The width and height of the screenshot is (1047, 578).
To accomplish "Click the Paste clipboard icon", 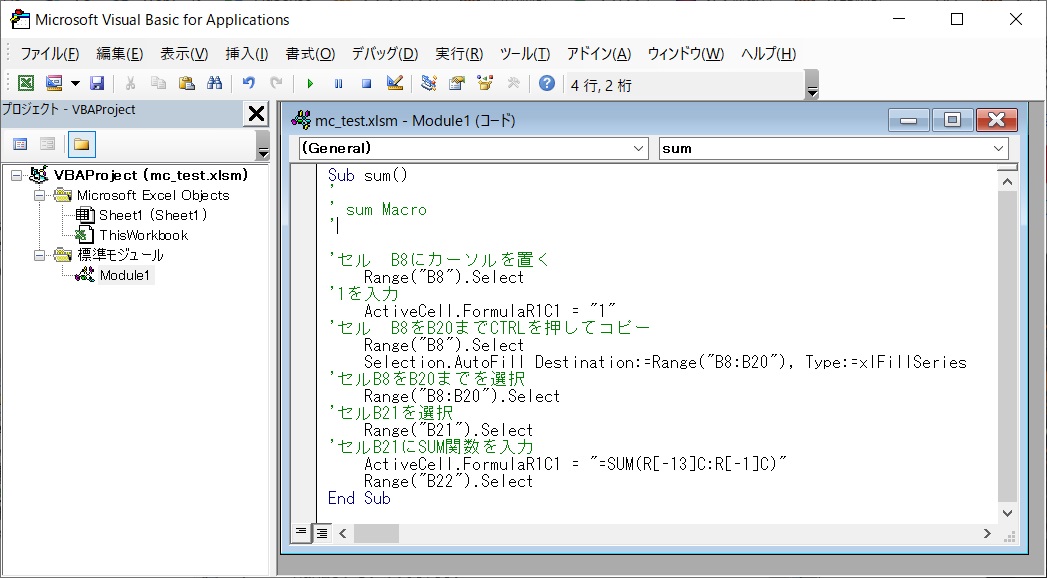I will tap(186, 83).
